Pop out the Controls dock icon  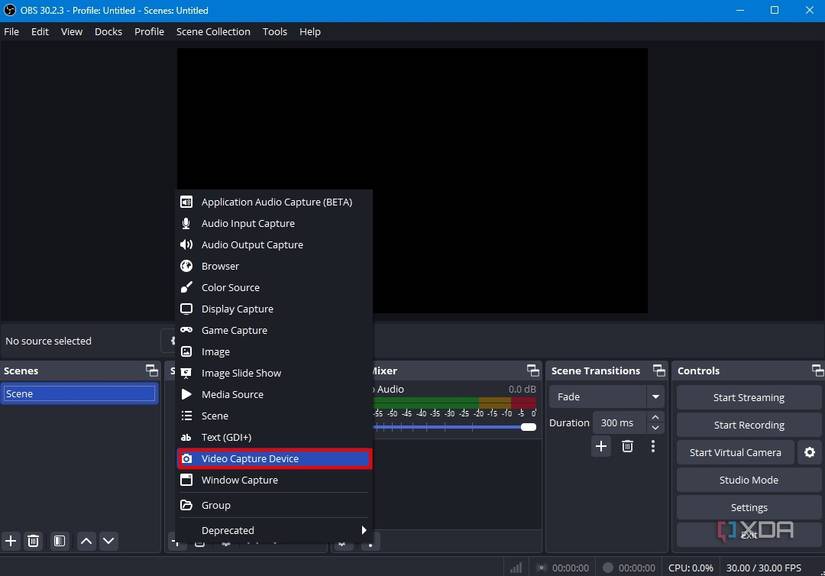[818, 370]
